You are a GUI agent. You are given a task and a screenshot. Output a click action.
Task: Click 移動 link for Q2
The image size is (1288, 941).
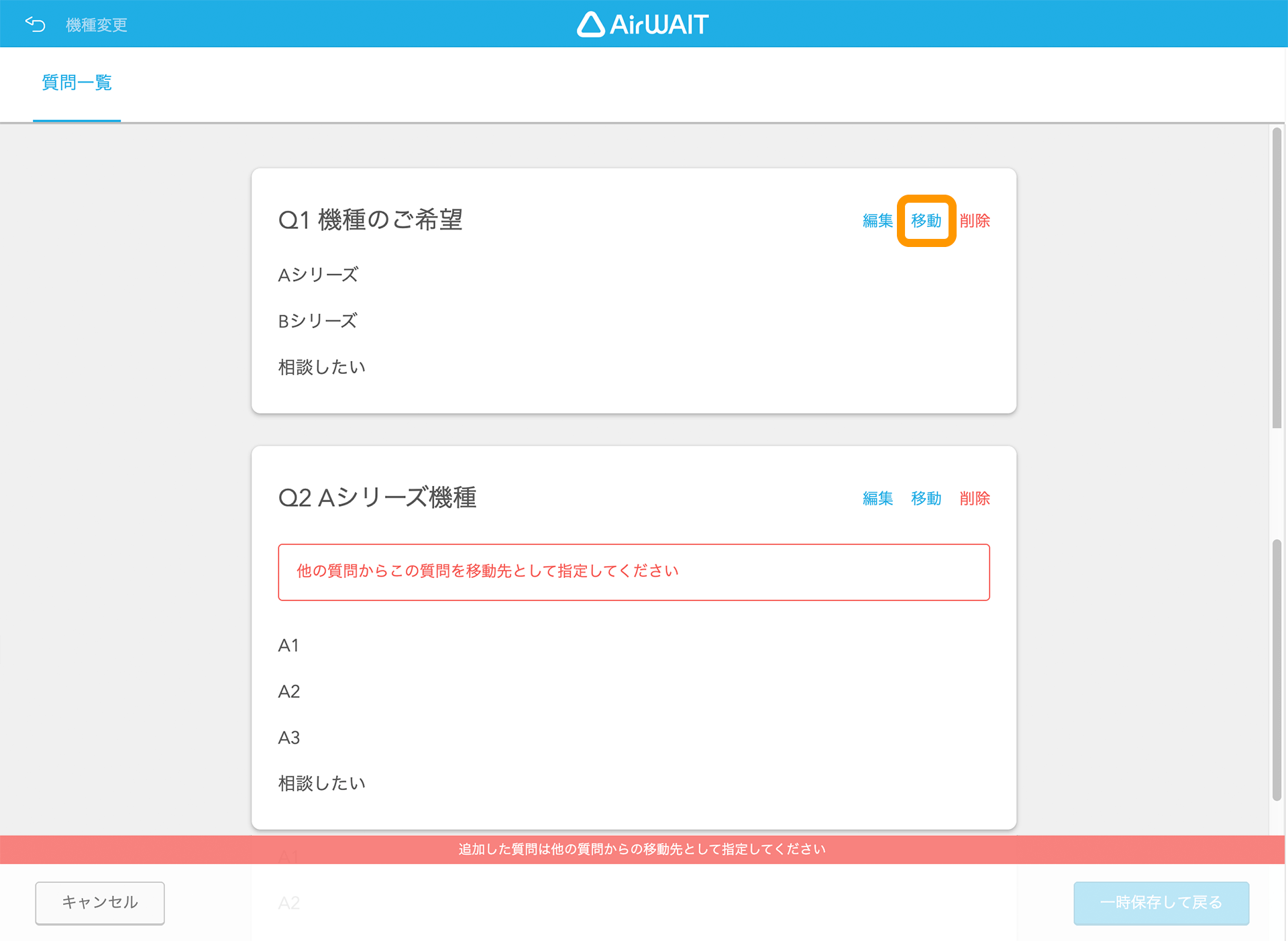926,499
